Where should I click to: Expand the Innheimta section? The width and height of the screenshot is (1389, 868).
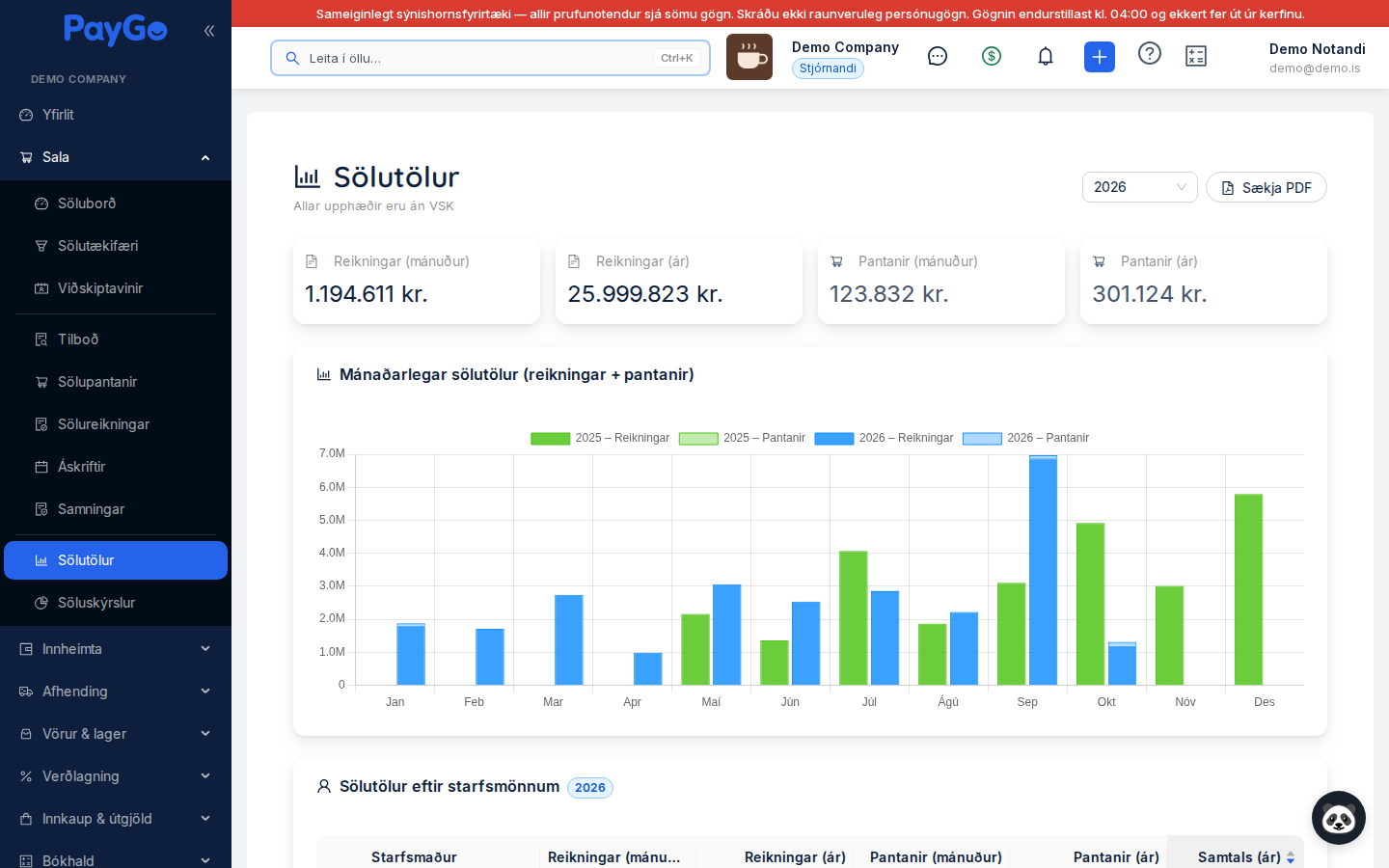coord(116,649)
